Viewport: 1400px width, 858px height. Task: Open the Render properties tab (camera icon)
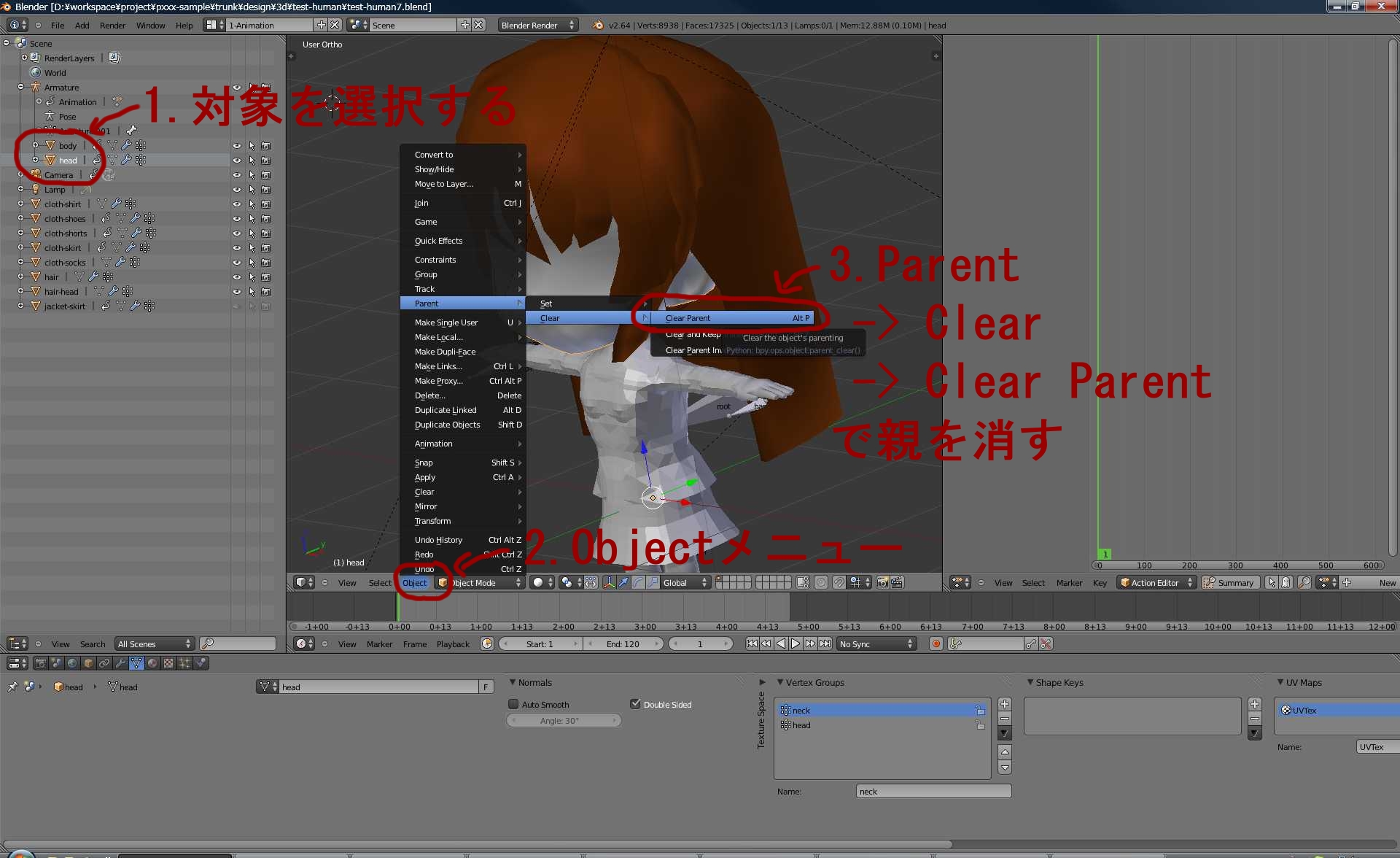40,663
